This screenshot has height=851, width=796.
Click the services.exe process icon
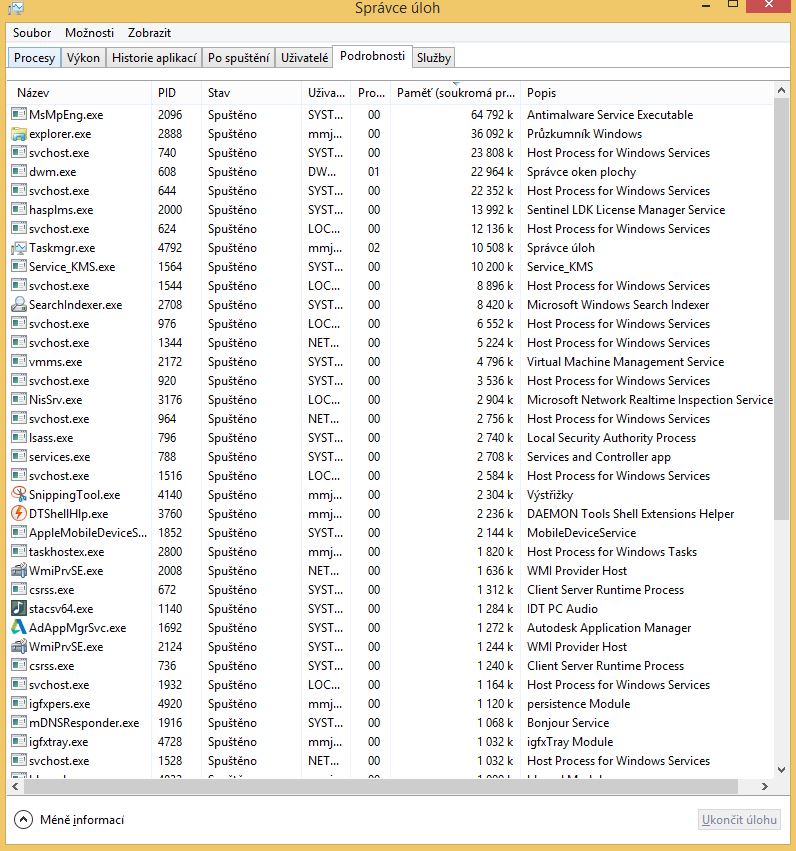click(19, 456)
